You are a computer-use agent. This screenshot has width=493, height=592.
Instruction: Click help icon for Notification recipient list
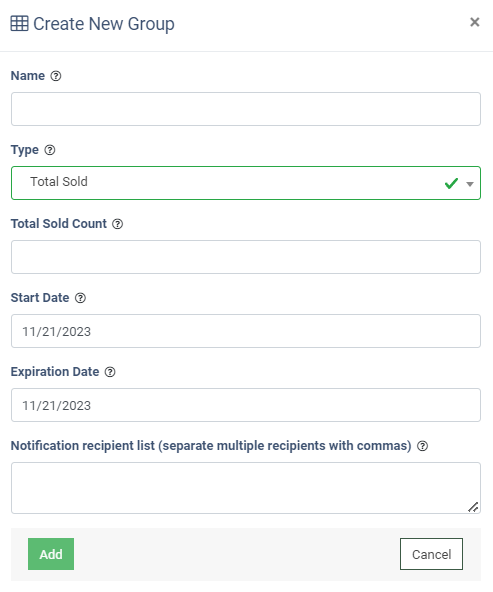click(422, 446)
